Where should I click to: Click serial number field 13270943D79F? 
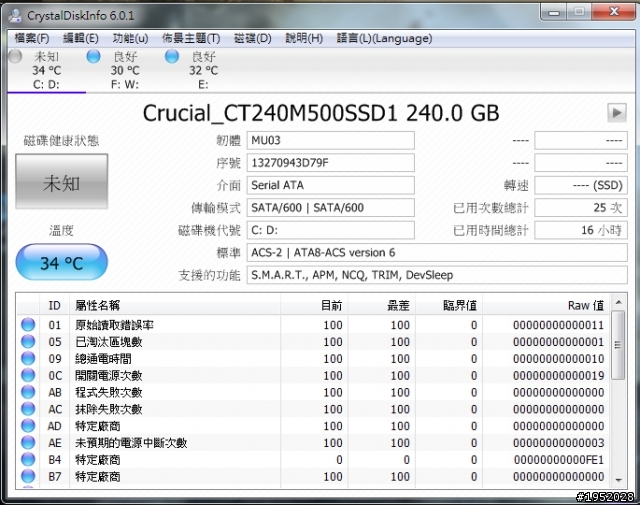[x=331, y=163]
